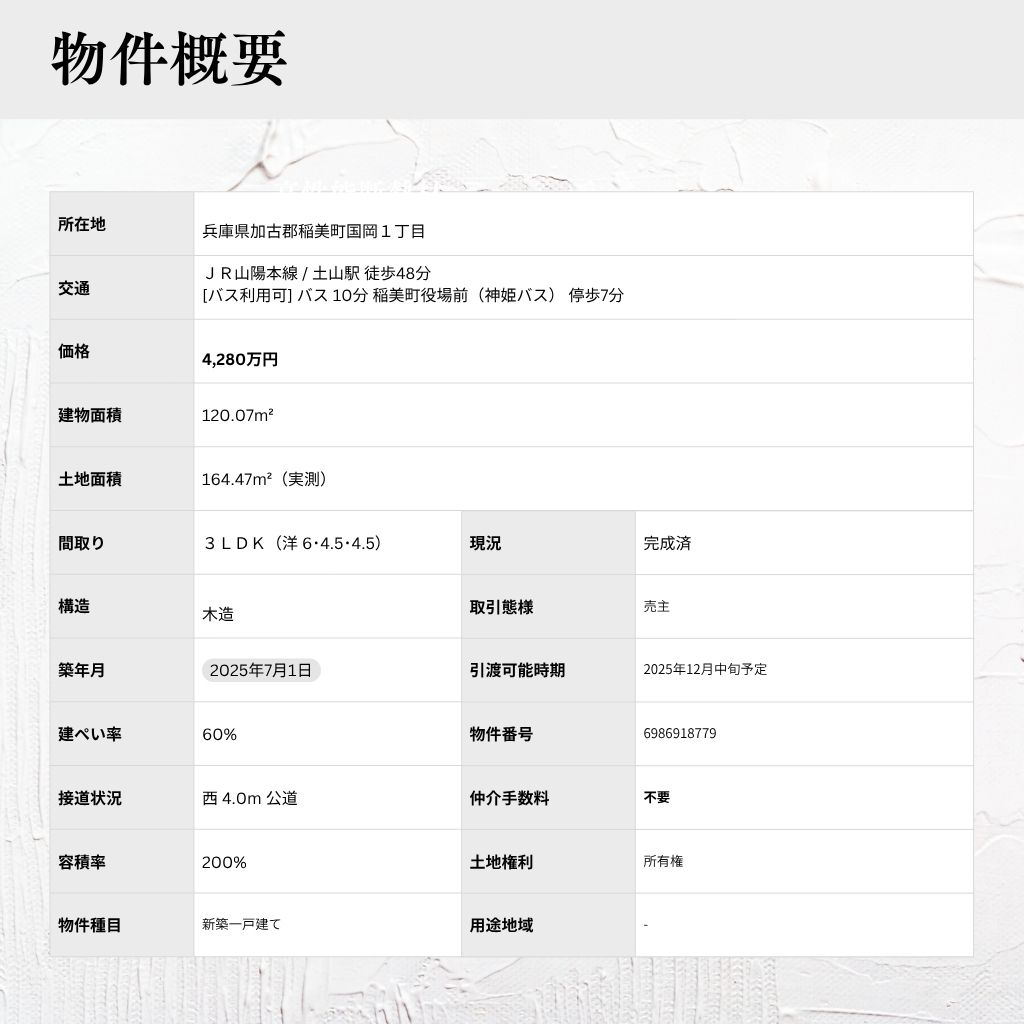Image resolution: width=1024 pixels, height=1024 pixels.
Task: Select the 容積率 label cell
Action: [122, 862]
